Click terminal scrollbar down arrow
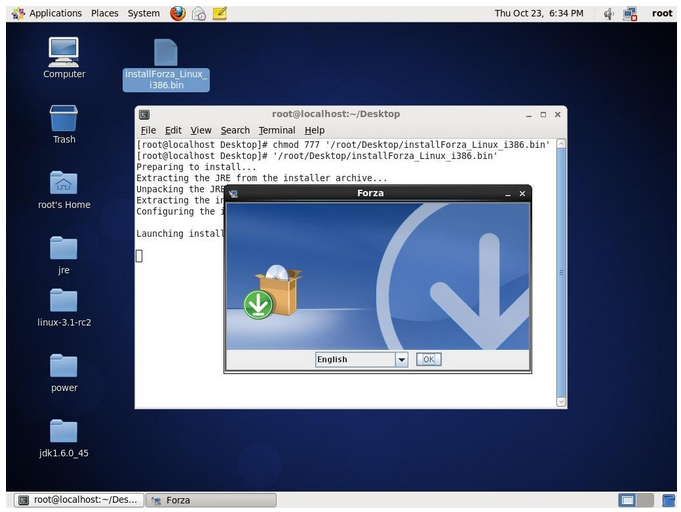 pos(561,402)
